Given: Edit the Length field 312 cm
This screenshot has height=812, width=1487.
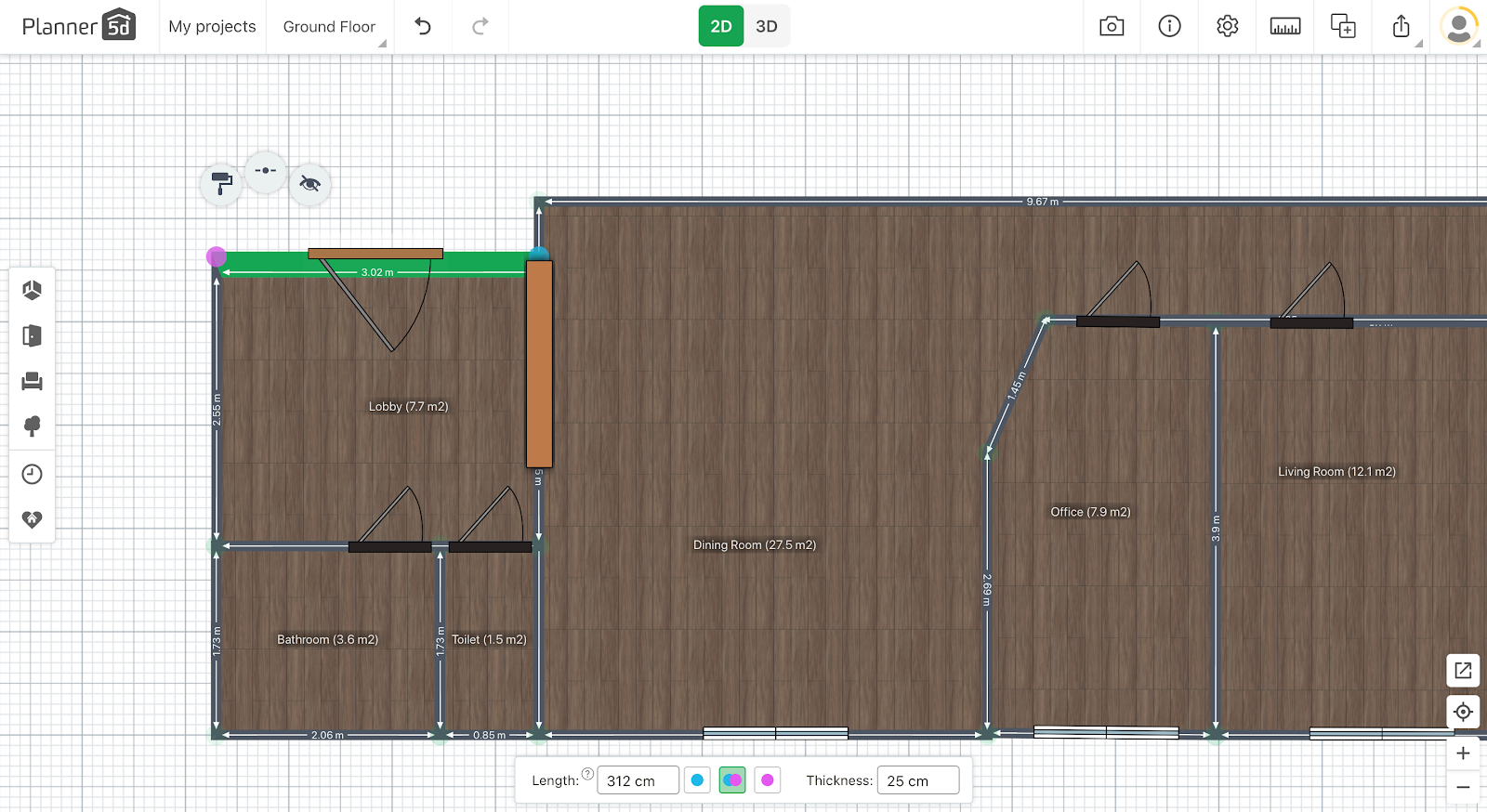Looking at the screenshot, I should (x=638, y=780).
